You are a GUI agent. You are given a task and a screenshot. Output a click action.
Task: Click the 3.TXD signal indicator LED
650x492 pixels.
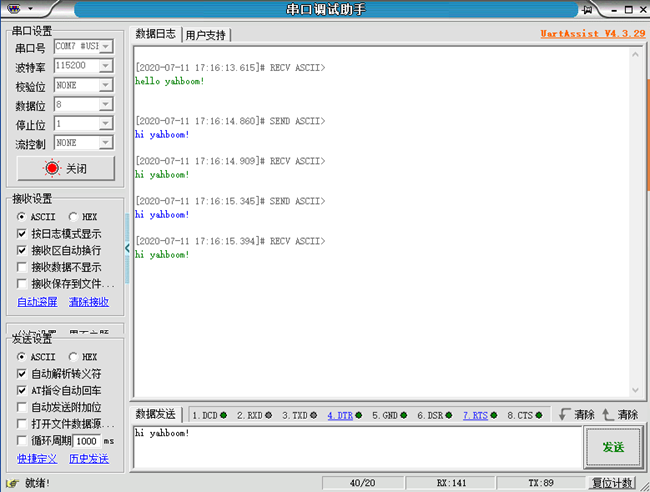[313, 415]
